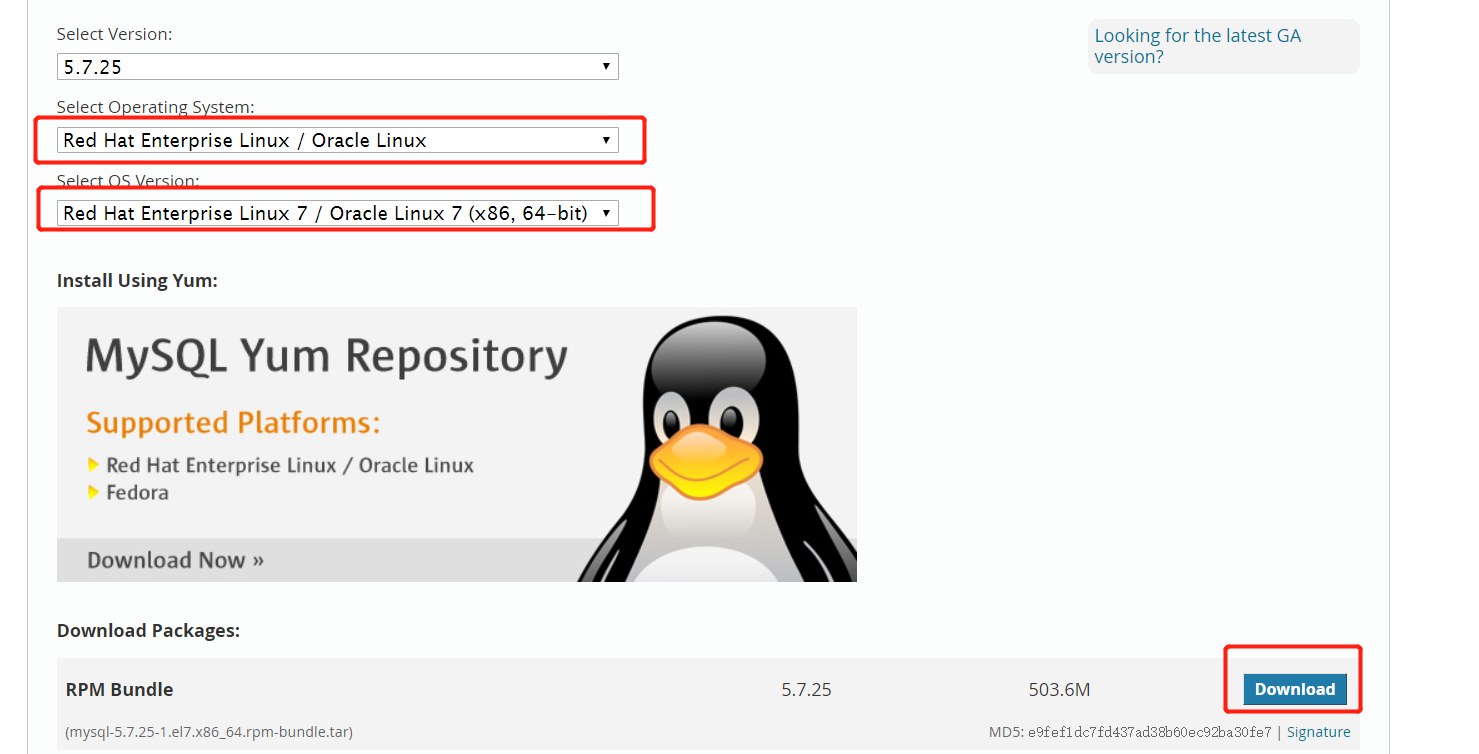Click the RPM Bundle Download button
The image size is (1479, 754).
(1295, 689)
